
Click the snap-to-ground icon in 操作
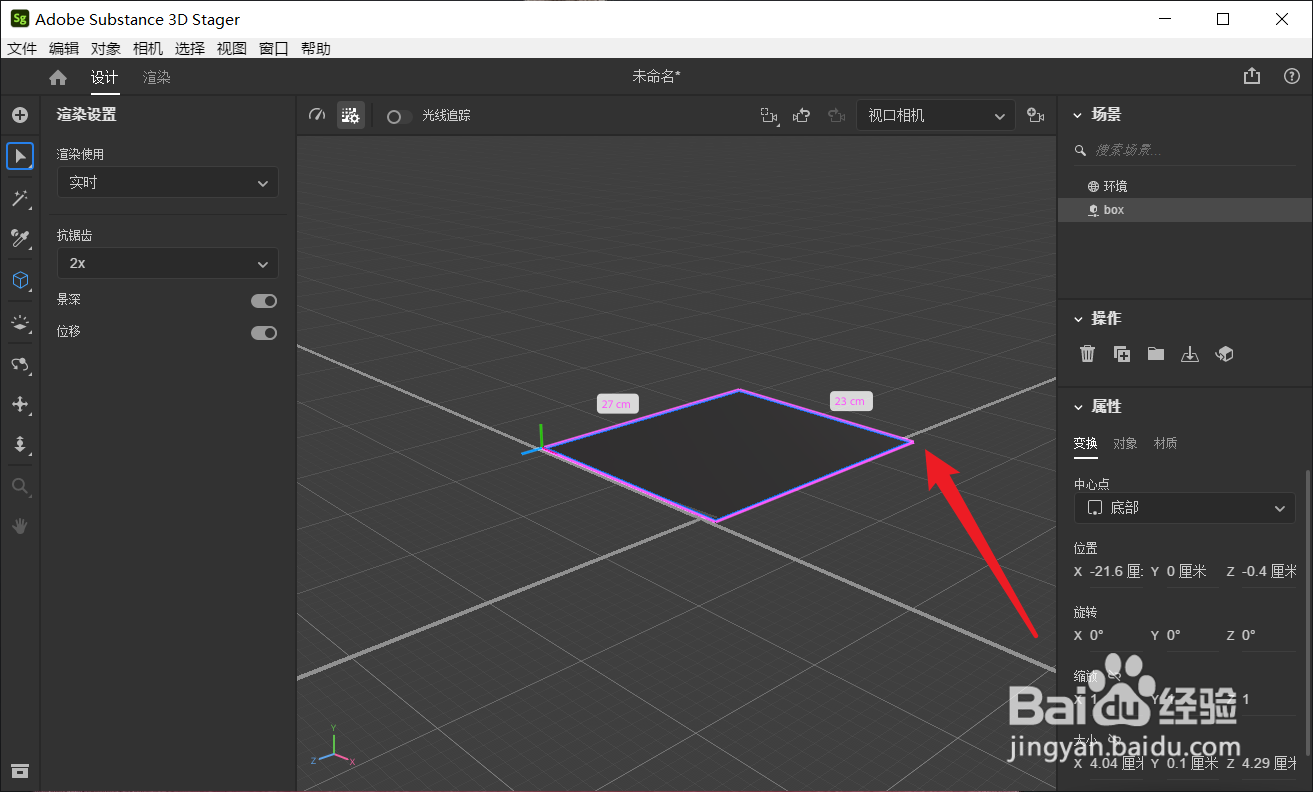point(1190,353)
